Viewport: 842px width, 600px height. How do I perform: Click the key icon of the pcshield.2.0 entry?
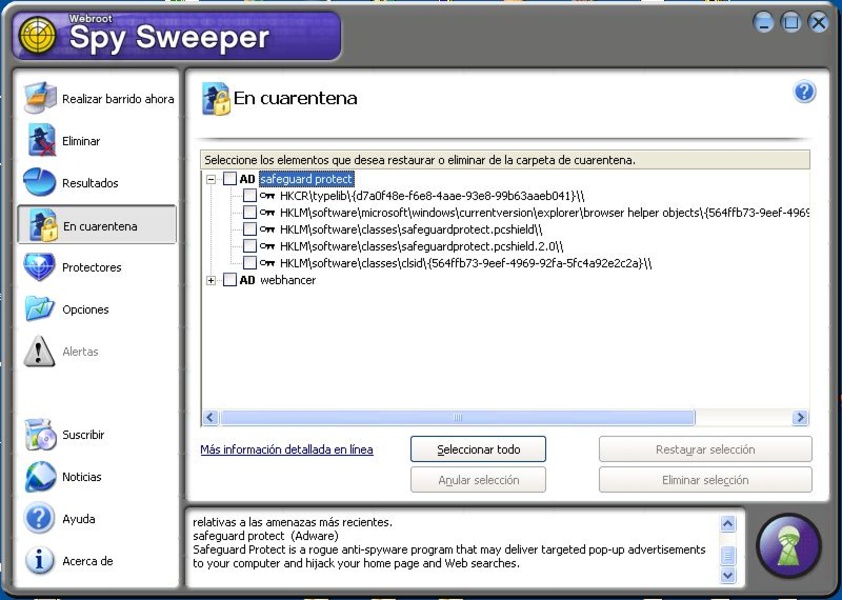(267, 246)
